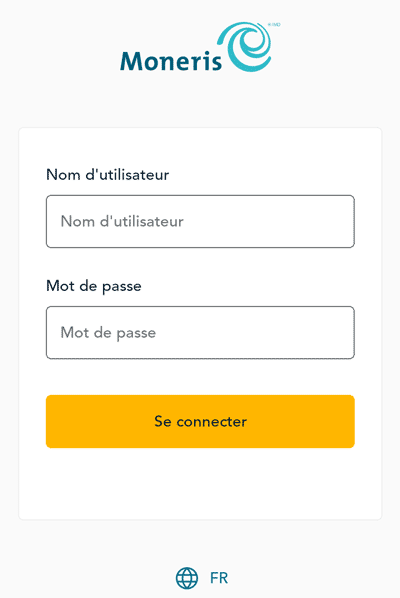Select the password placeholder text
Screen dimensions: 400x598
coord(108,333)
